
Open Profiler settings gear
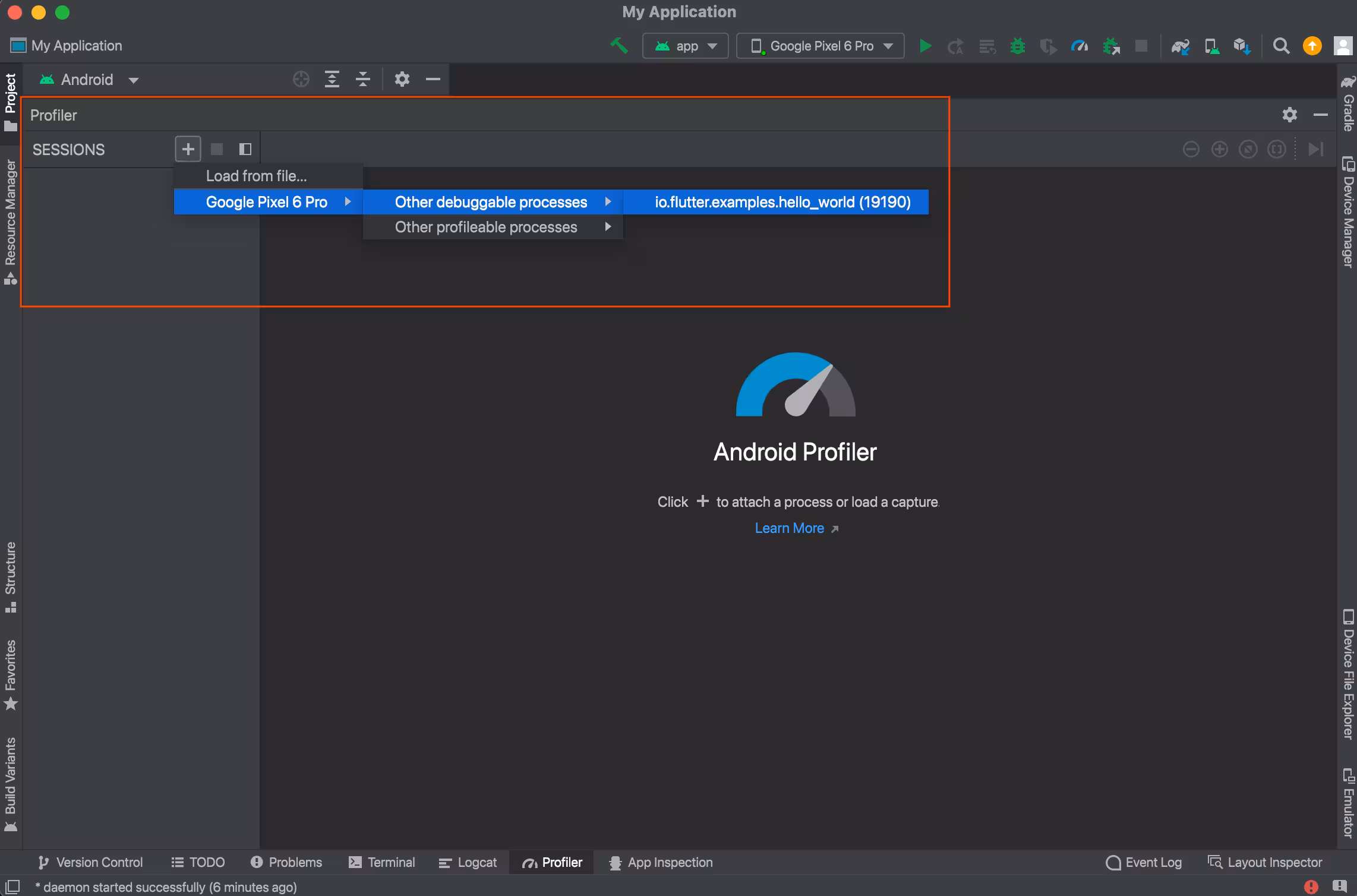[1289, 115]
